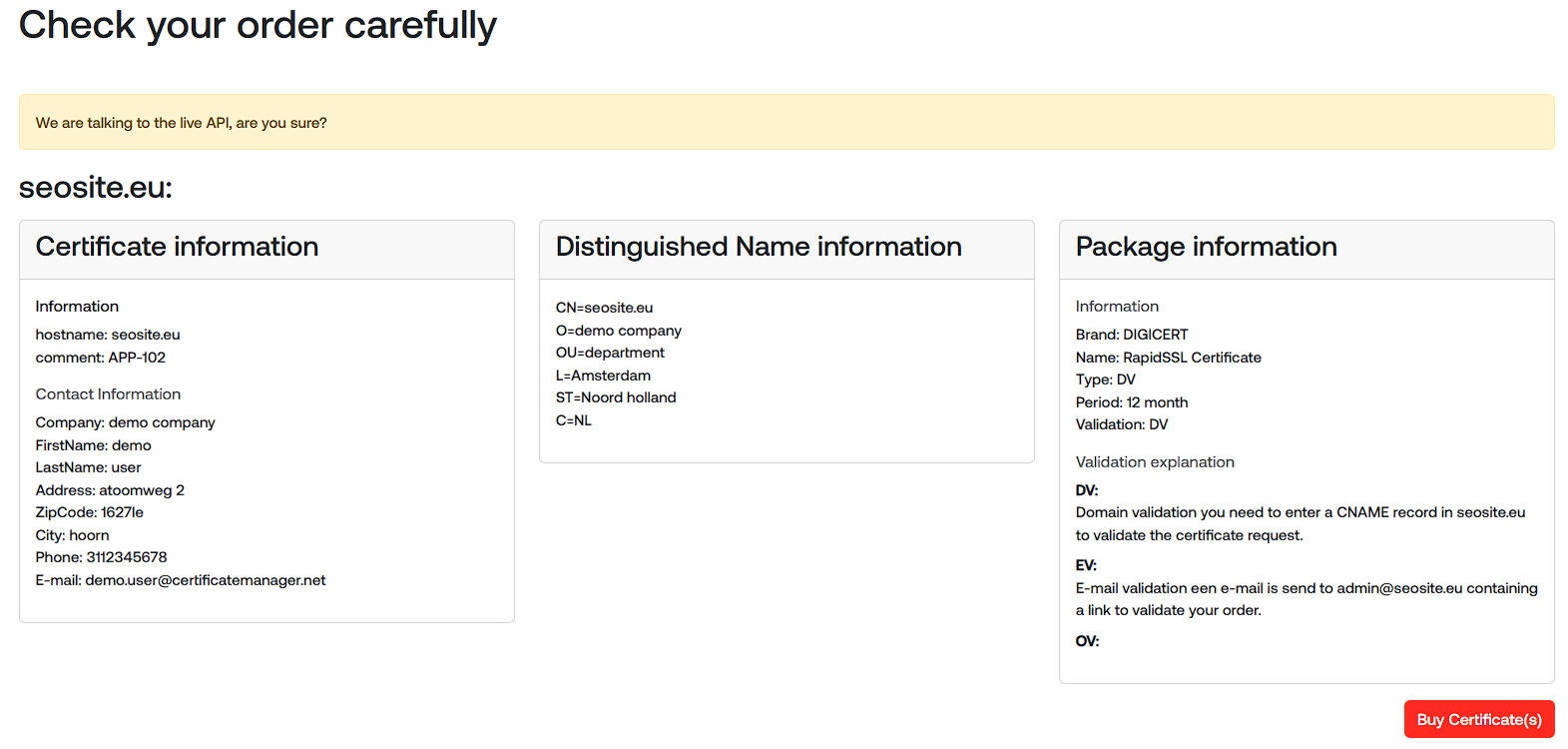
Task: Click the live API warning banner
Action: tap(785, 123)
